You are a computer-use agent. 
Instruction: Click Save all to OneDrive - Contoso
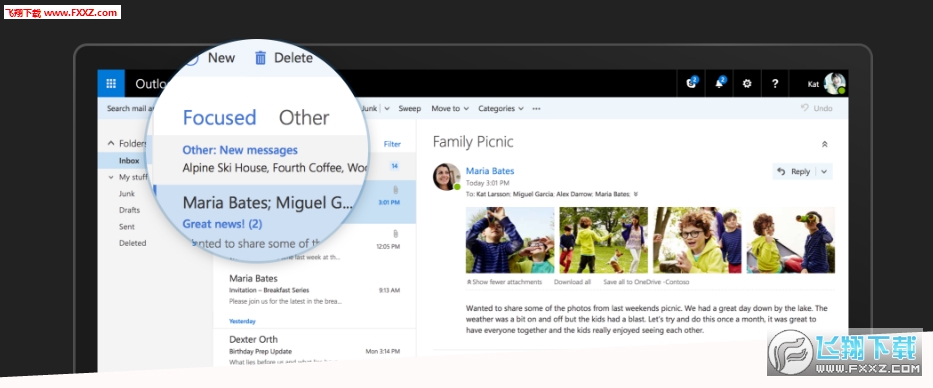click(x=646, y=282)
